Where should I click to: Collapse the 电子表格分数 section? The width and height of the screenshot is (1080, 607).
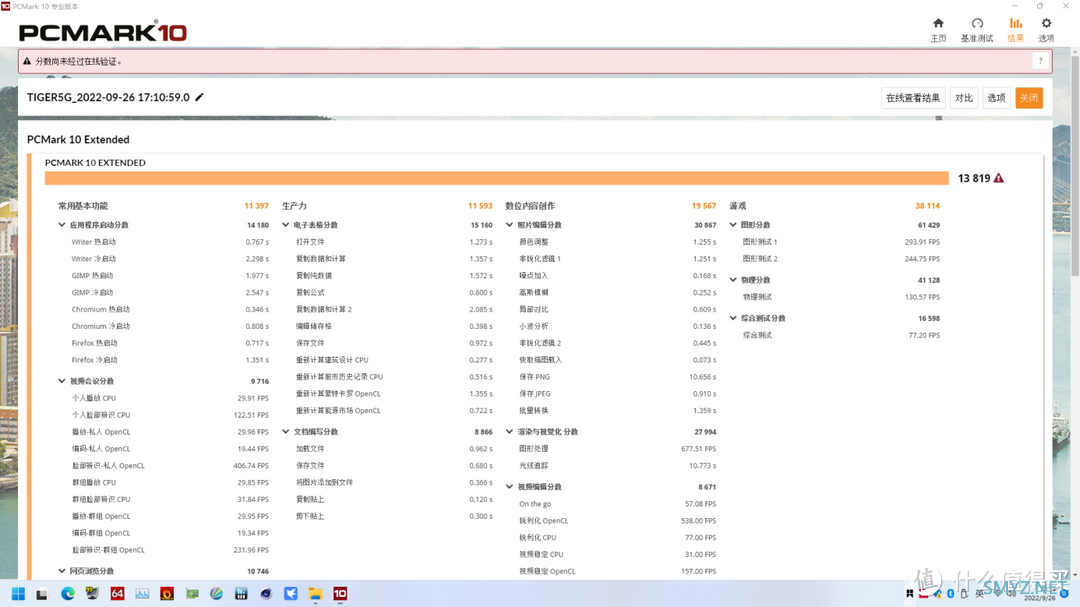coord(286,225)
